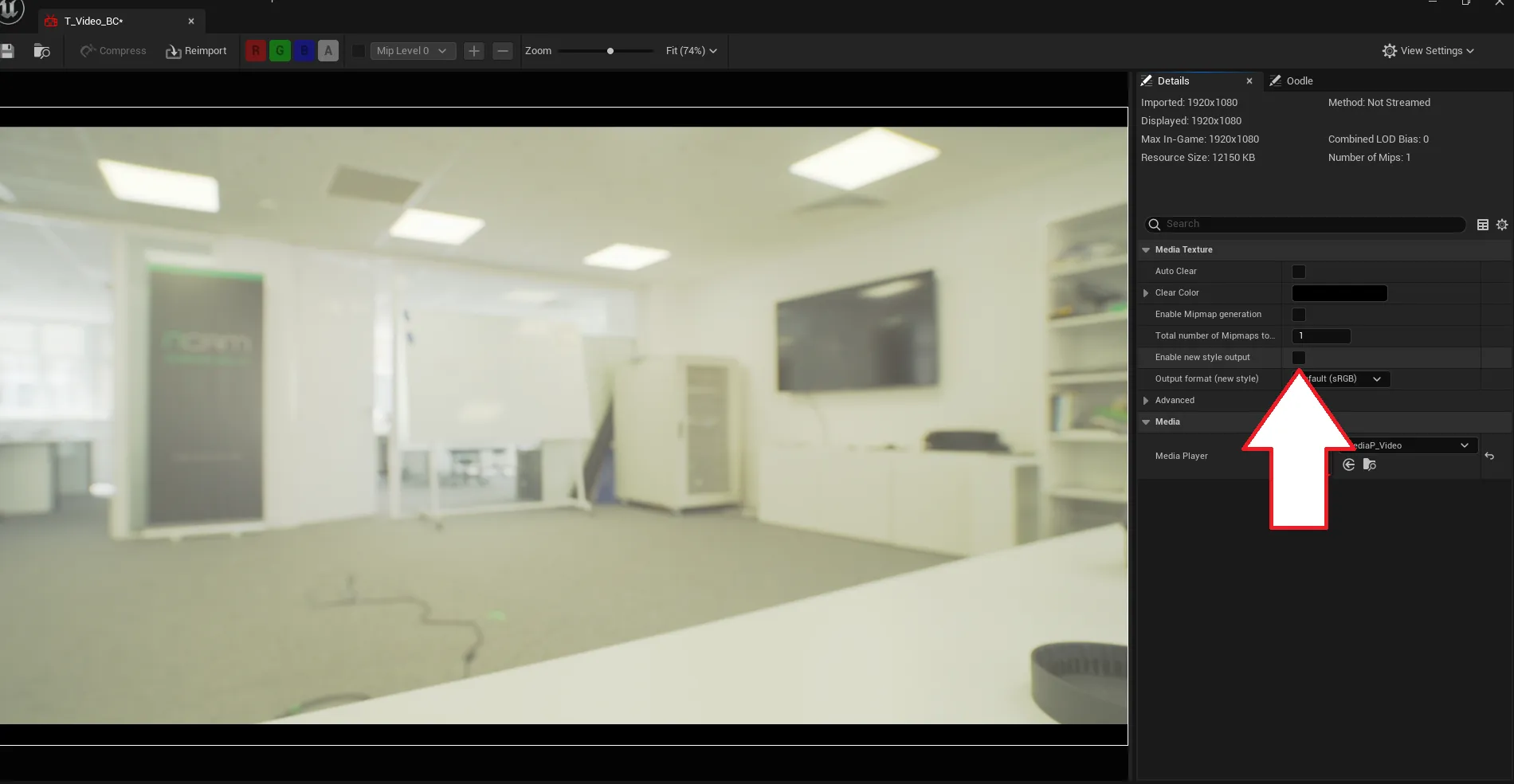
Task: Open the Mip Level 0 dropdown
Action: pos(413,51)
